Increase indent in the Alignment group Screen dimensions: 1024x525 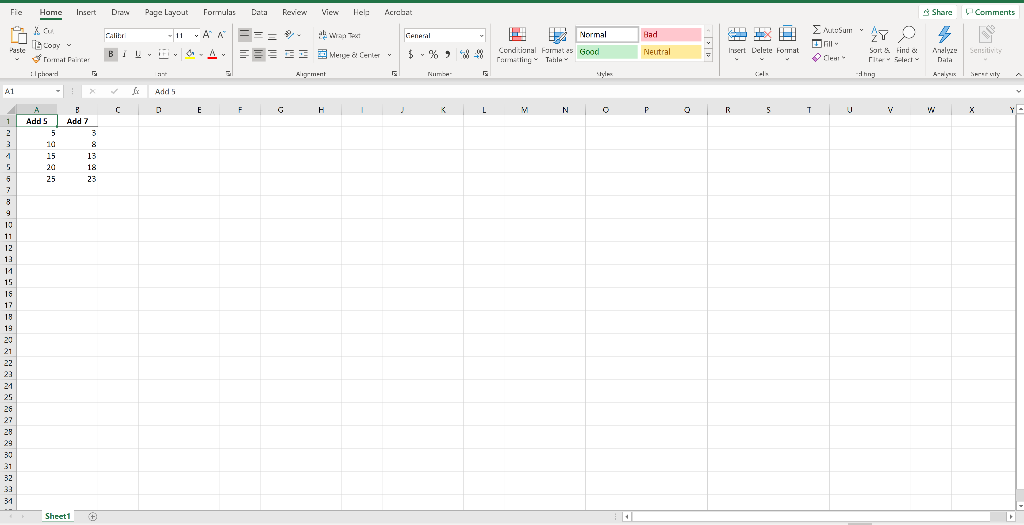[303, 55]
